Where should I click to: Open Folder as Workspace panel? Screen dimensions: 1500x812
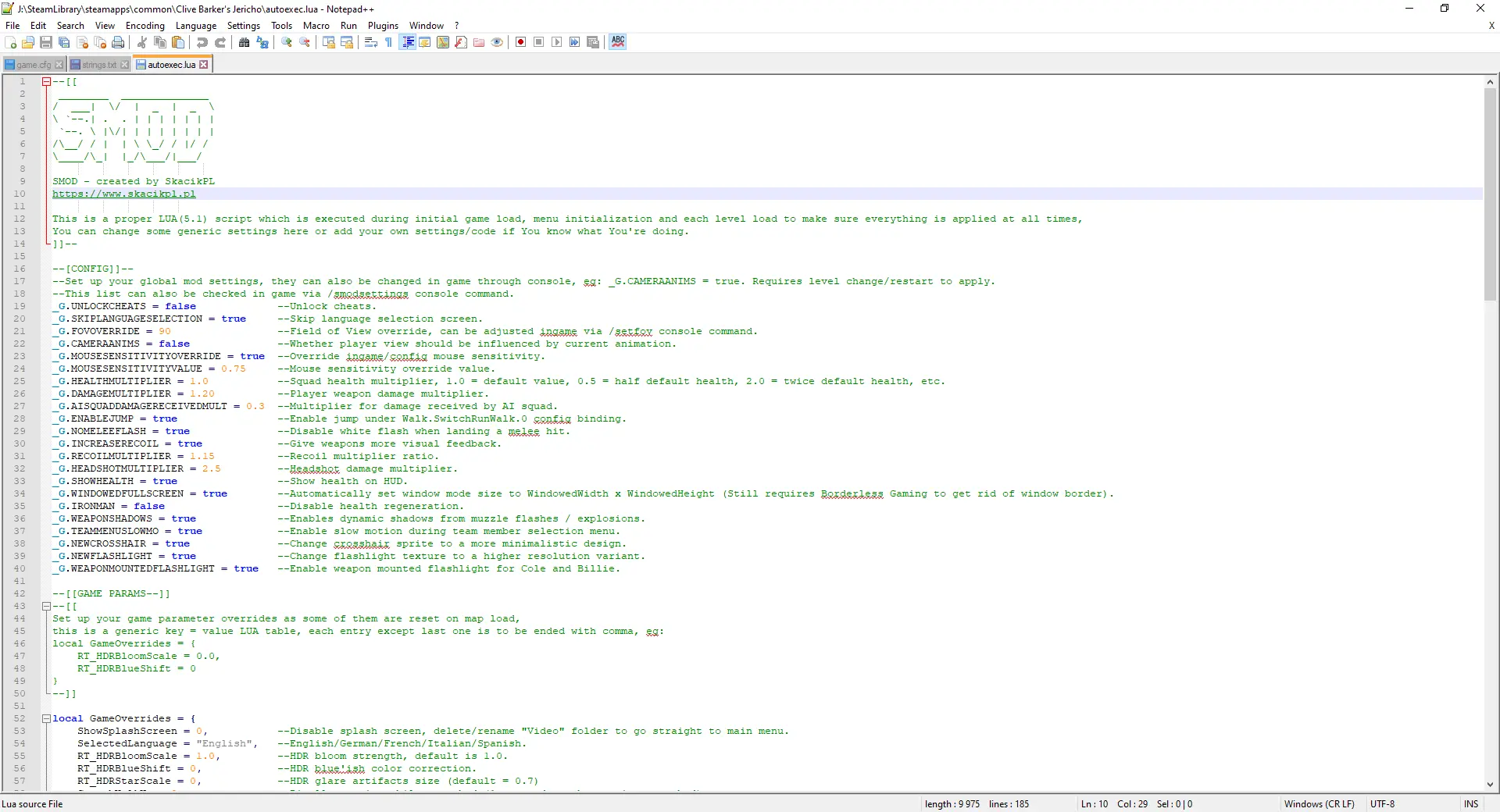(479, 42)
